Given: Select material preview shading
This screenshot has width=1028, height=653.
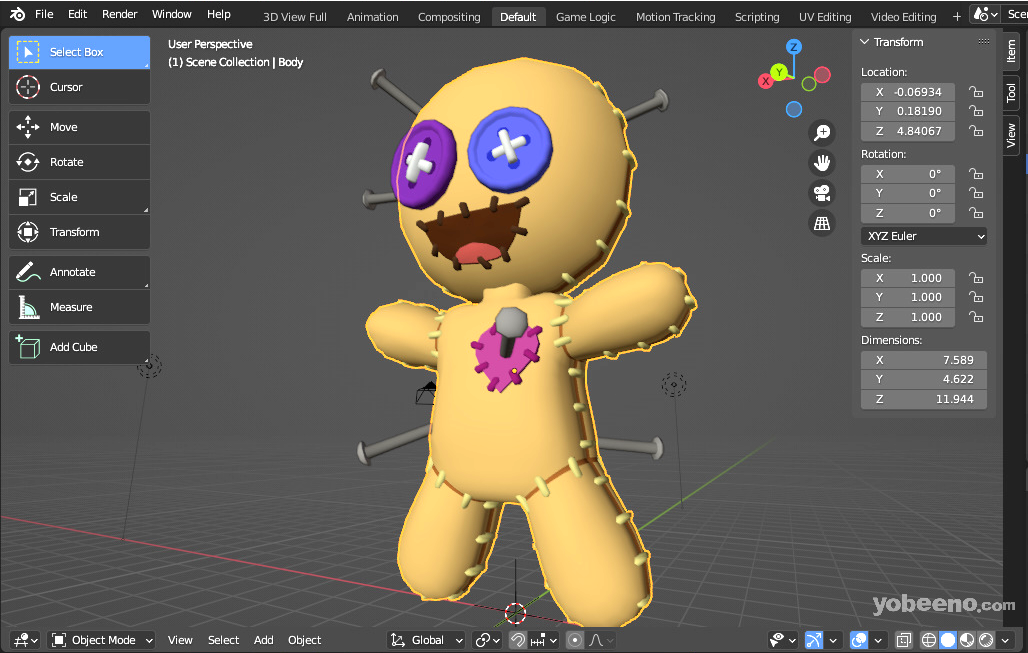Looking at the screenshot, I should point(967,640).
